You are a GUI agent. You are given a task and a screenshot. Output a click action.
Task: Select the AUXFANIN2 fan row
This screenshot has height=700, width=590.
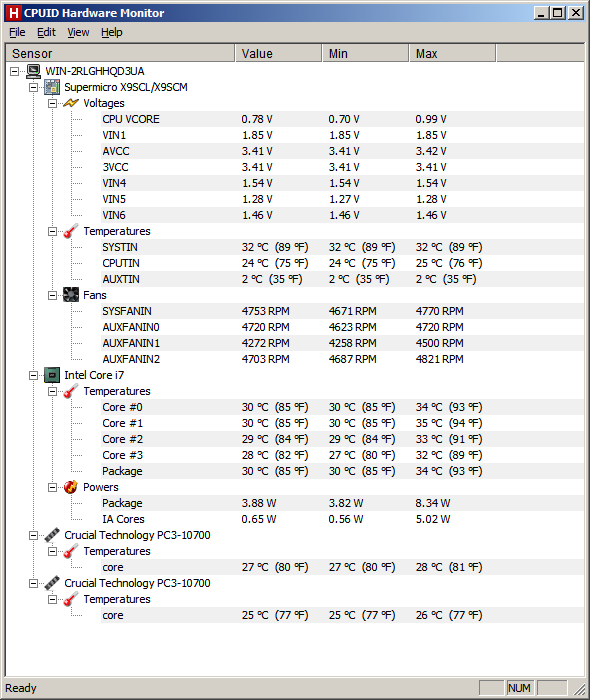[342, 359]
